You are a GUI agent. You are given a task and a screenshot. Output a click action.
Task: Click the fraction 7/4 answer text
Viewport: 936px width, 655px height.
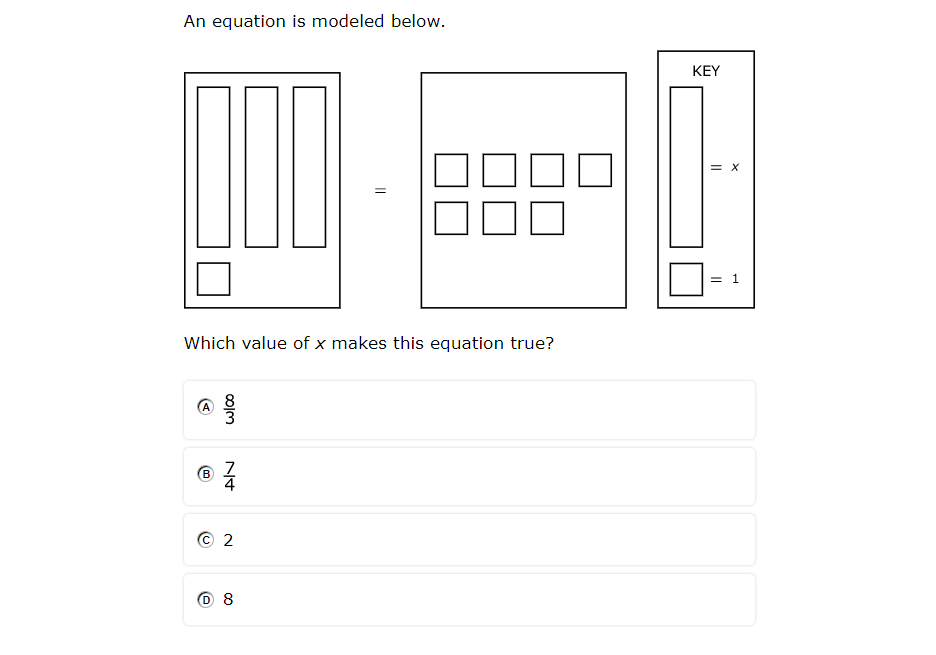click(x=229, y=475)
